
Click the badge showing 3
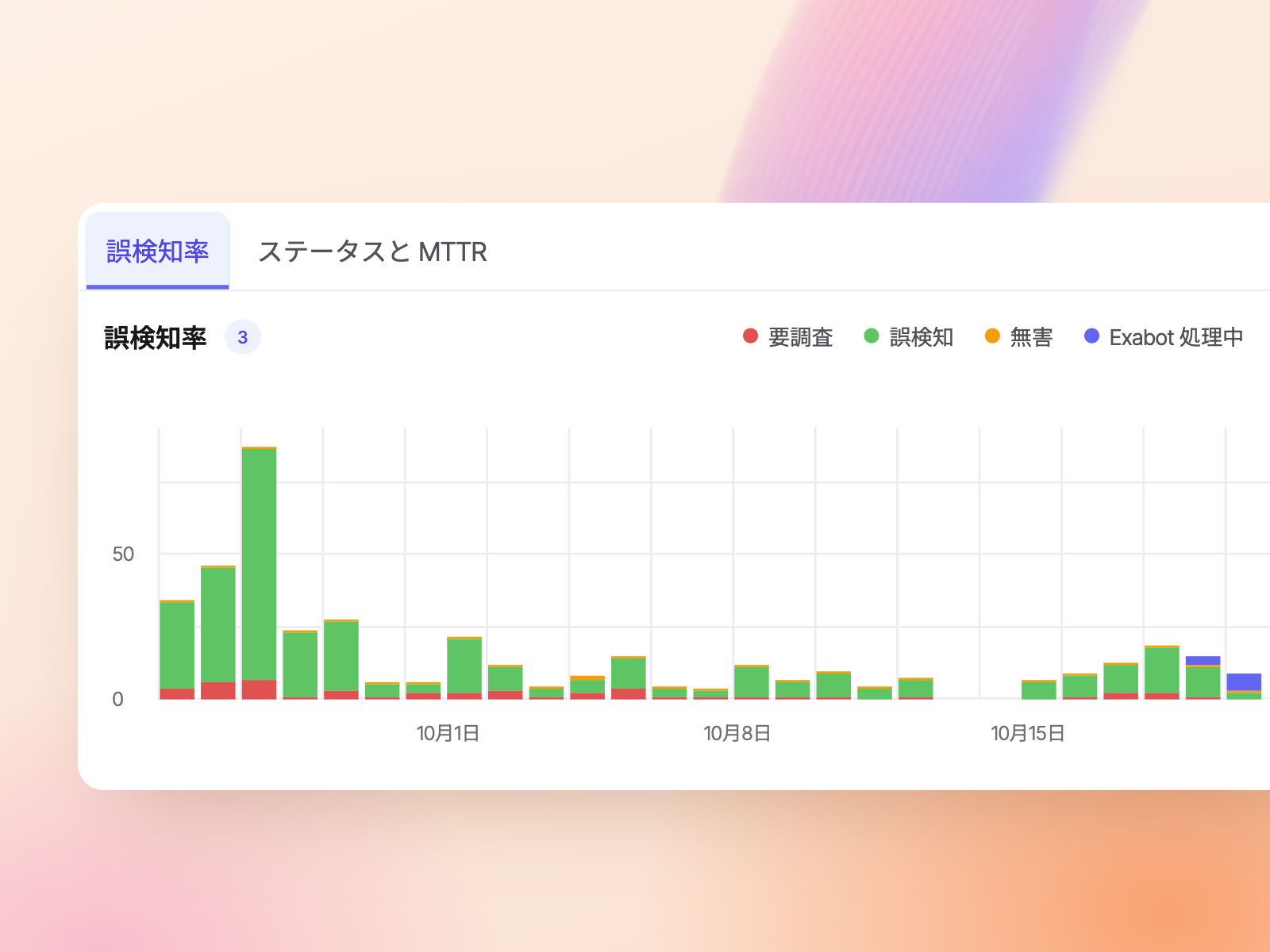pos(243,337)
